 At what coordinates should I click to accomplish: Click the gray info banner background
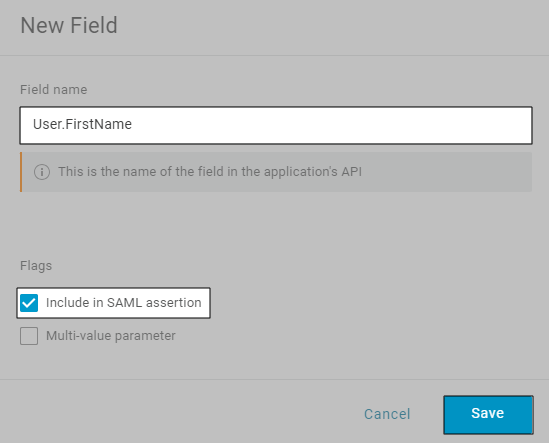(x=445, y=172)
